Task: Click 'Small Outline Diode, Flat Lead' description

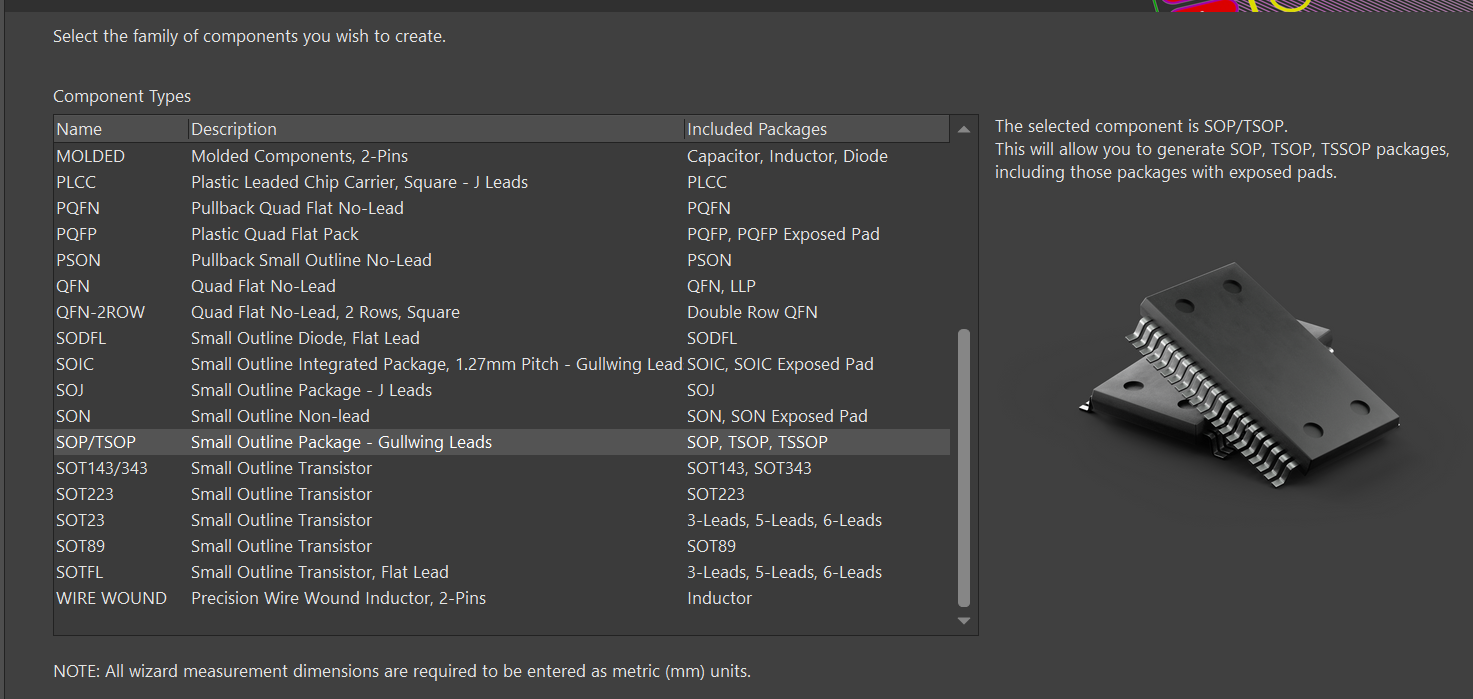Action: (x=305, y=338)
